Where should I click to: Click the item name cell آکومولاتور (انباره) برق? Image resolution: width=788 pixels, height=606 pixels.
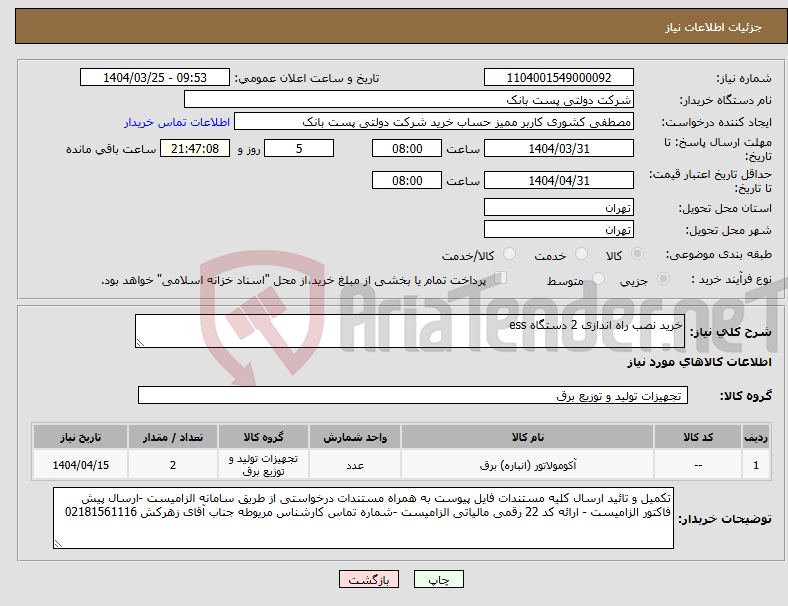coord(527,465)
